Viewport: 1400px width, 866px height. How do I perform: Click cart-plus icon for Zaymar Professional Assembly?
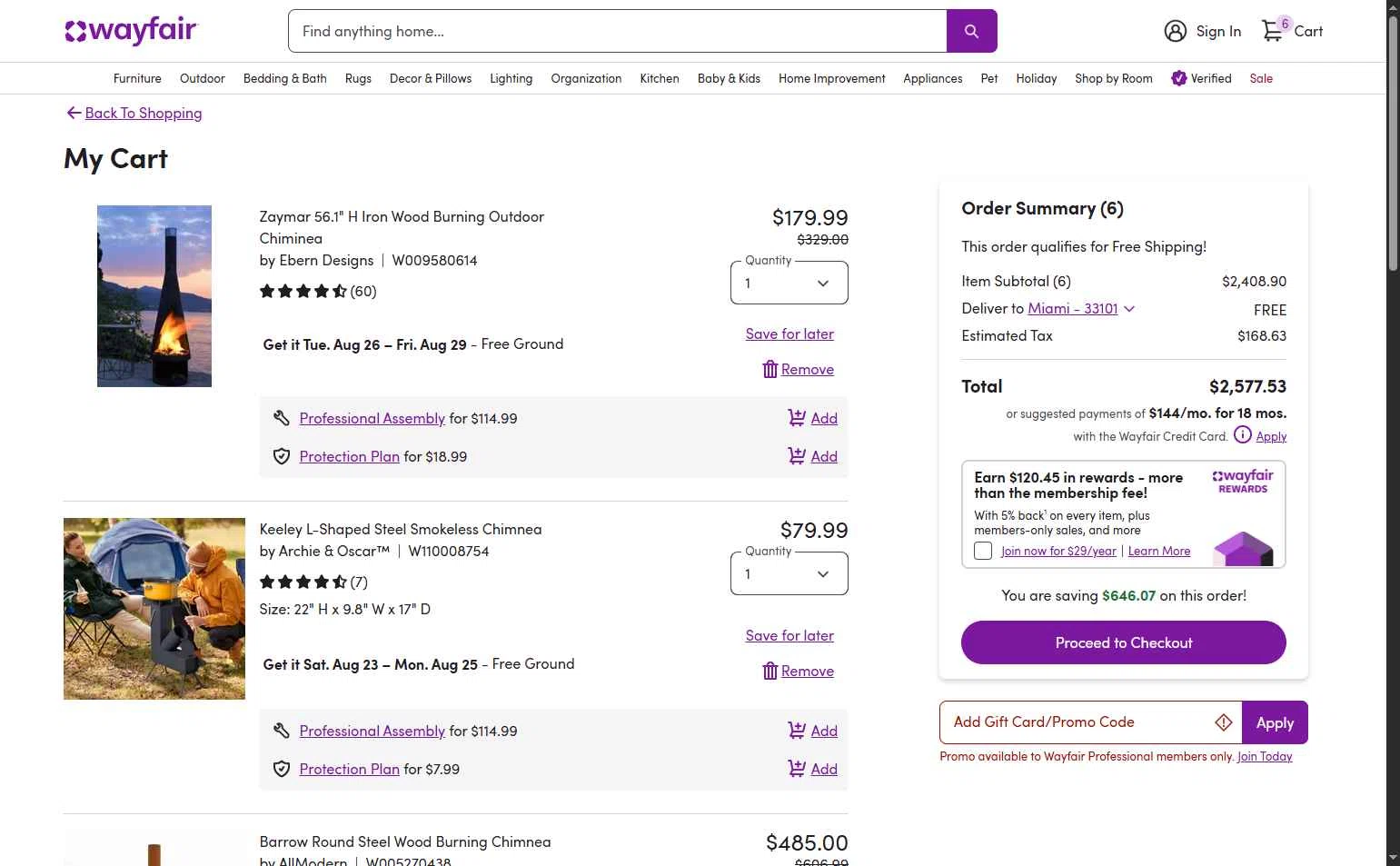pyautogui.click(x=797, y=418)
